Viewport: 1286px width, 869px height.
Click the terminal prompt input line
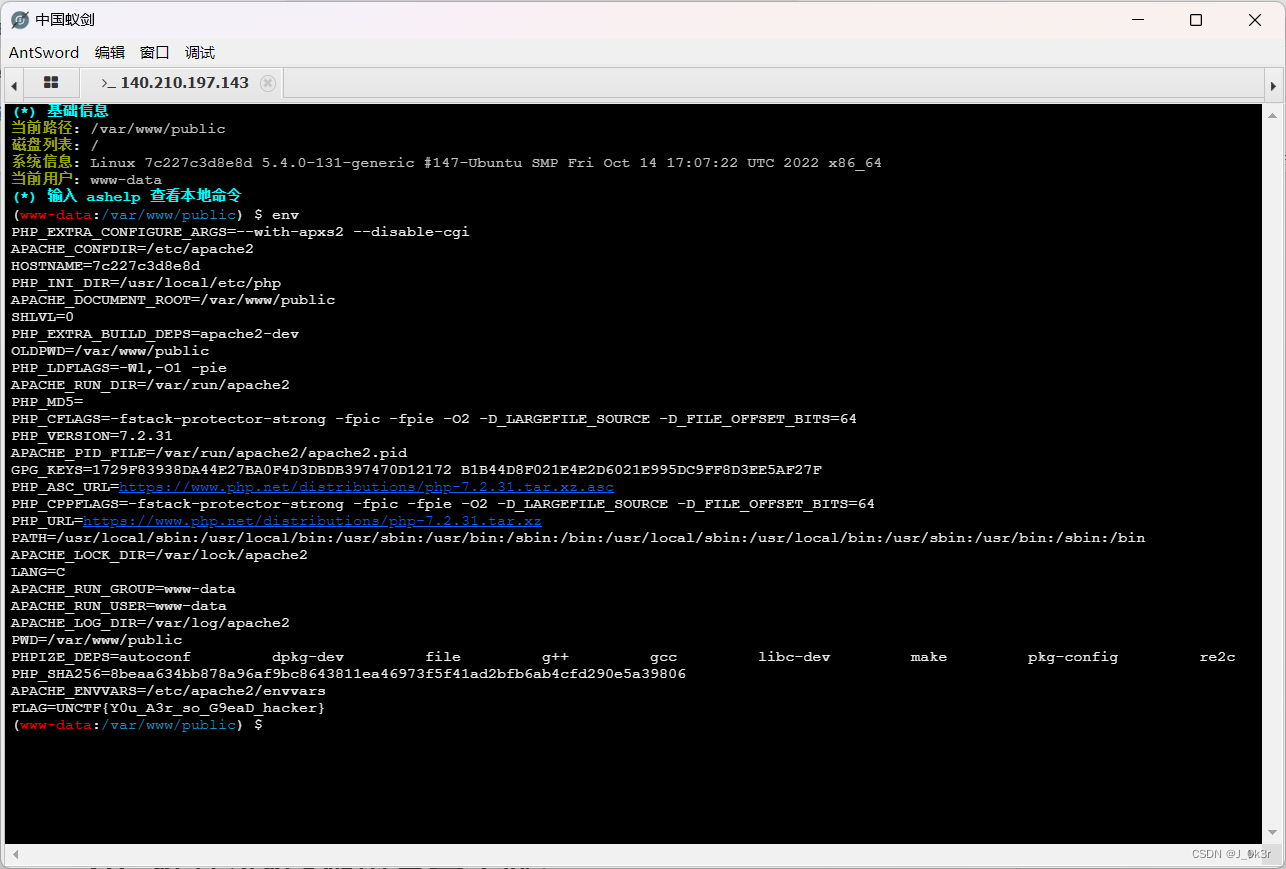click(x=137, y=725)
